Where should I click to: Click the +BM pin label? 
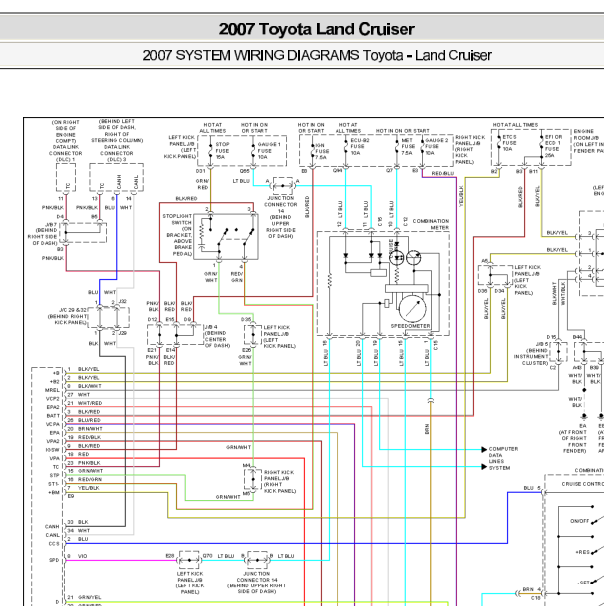pos(54,492)
